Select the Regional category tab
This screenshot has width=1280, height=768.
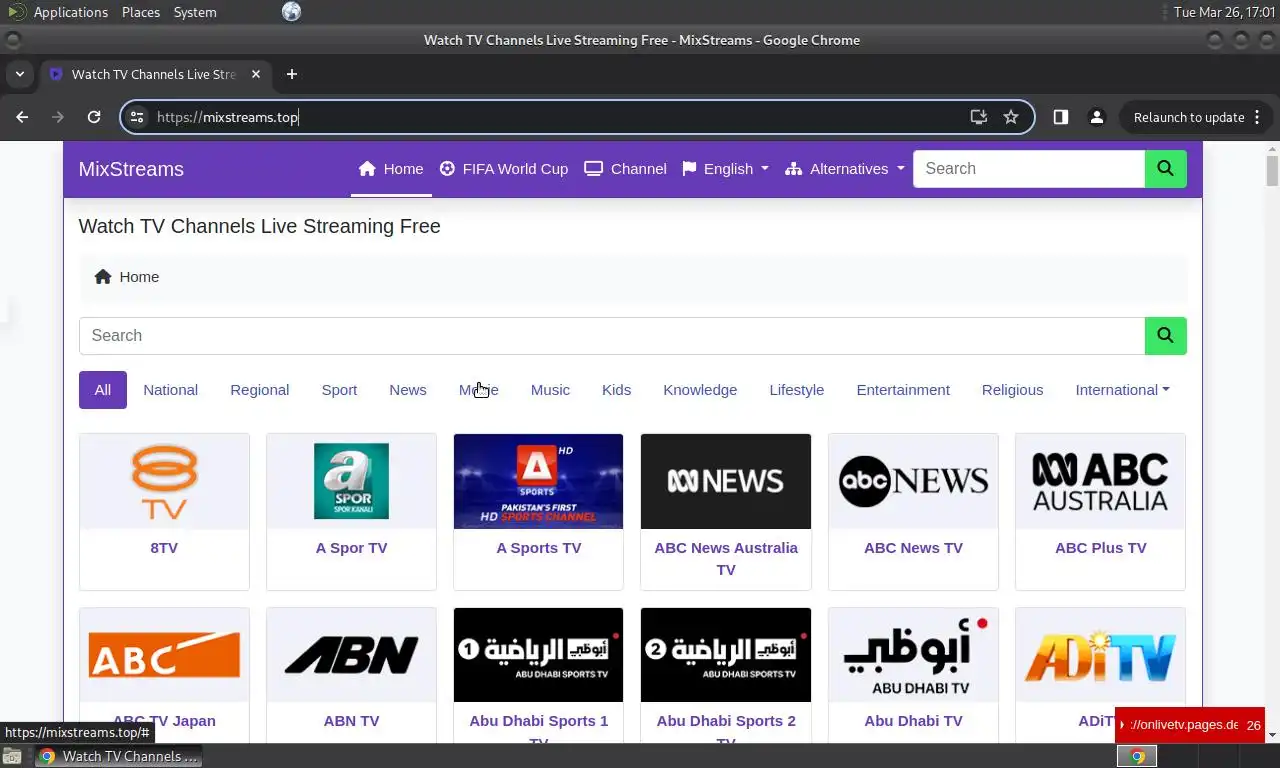(x=259, y=390)
